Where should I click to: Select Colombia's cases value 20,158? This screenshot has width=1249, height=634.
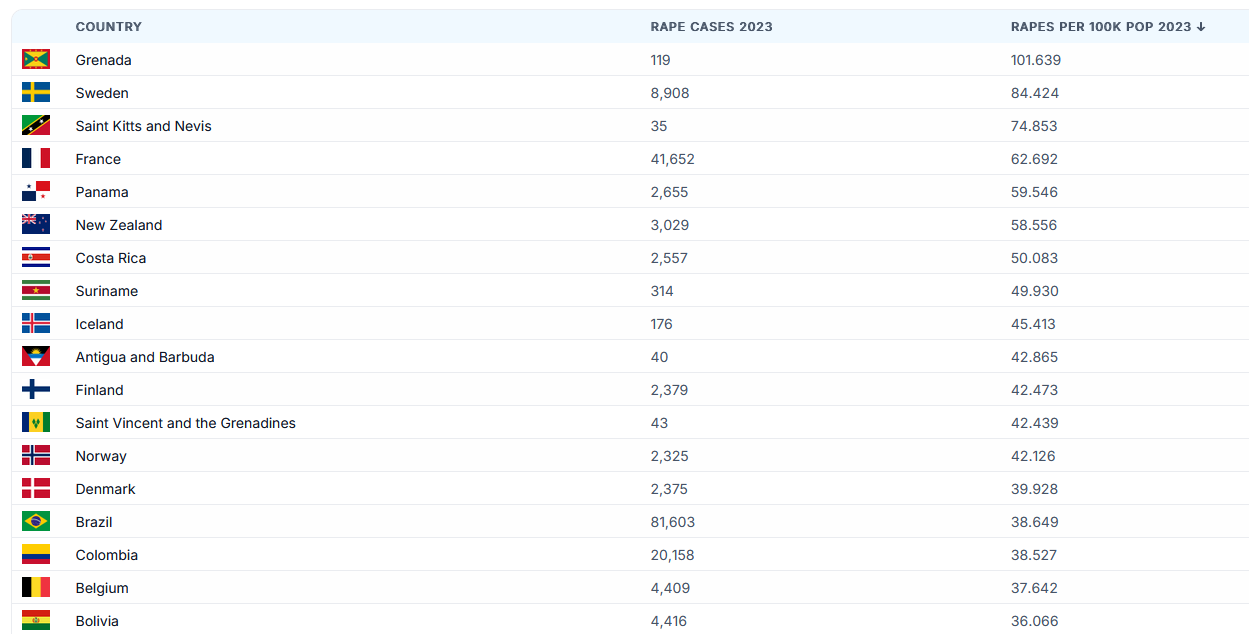673,555
